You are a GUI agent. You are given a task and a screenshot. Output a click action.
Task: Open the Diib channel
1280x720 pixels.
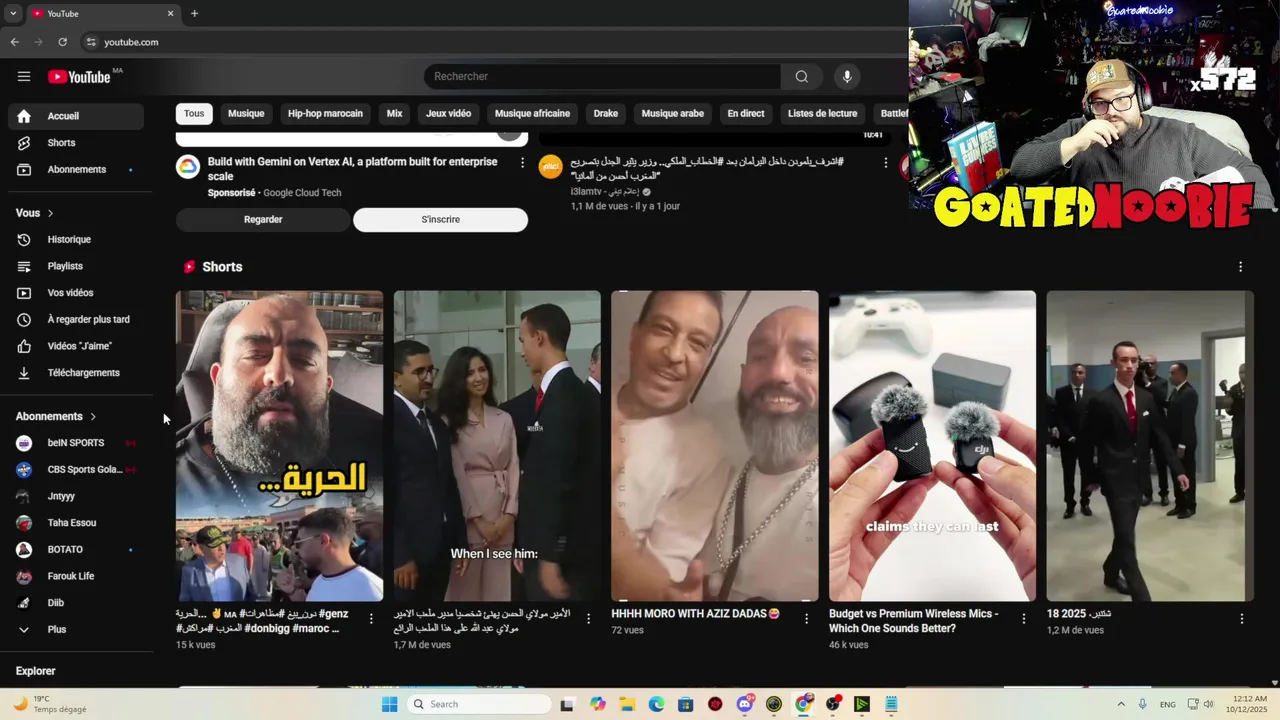click(x=76, y=603)
